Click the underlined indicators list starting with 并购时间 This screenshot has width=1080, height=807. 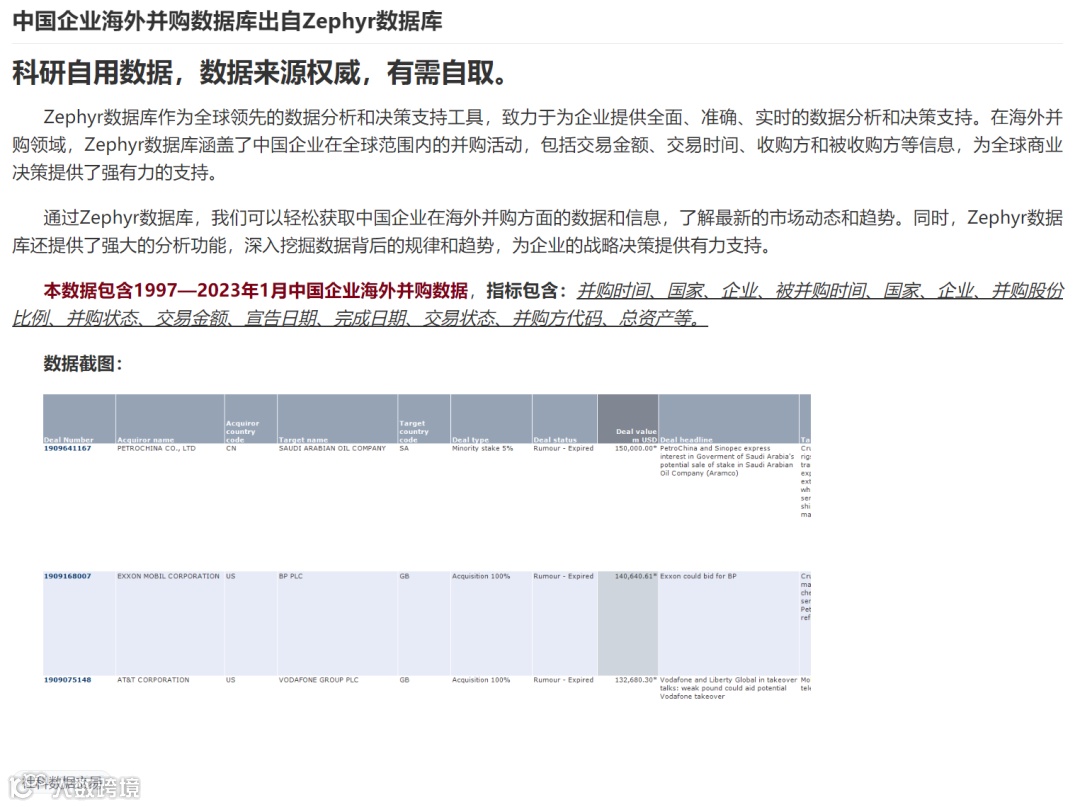[538, 304]
